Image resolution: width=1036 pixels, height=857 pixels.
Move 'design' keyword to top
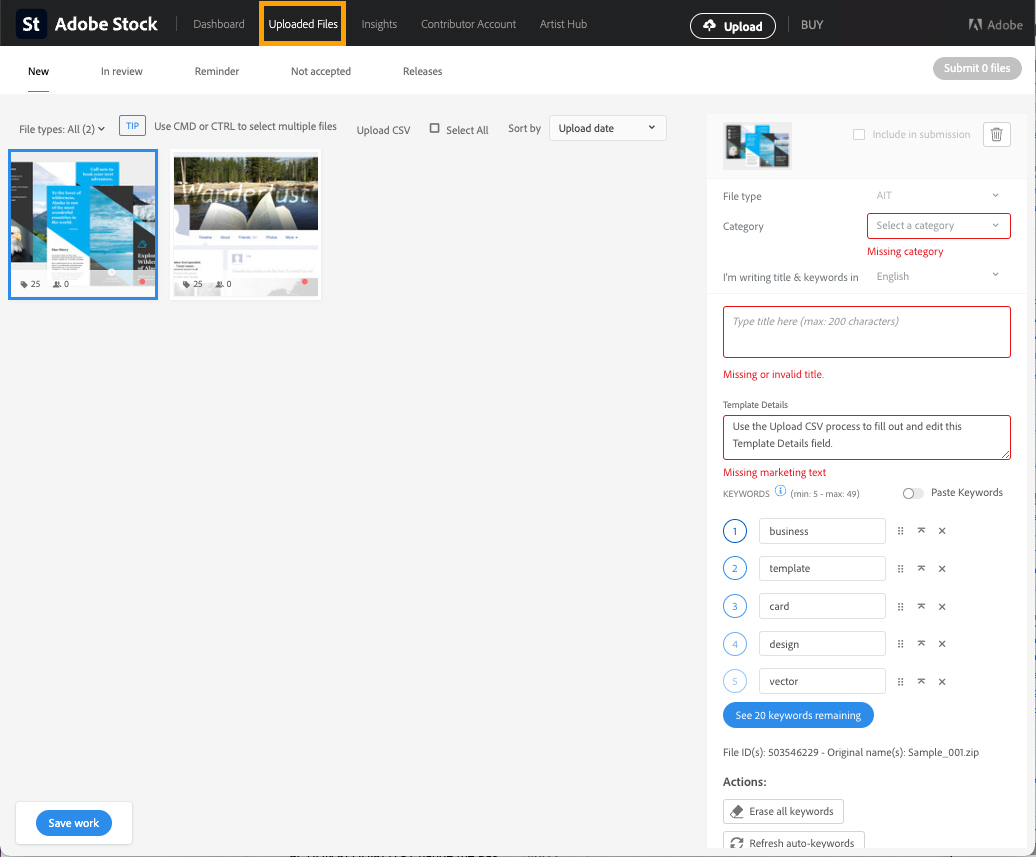point(921,644)
